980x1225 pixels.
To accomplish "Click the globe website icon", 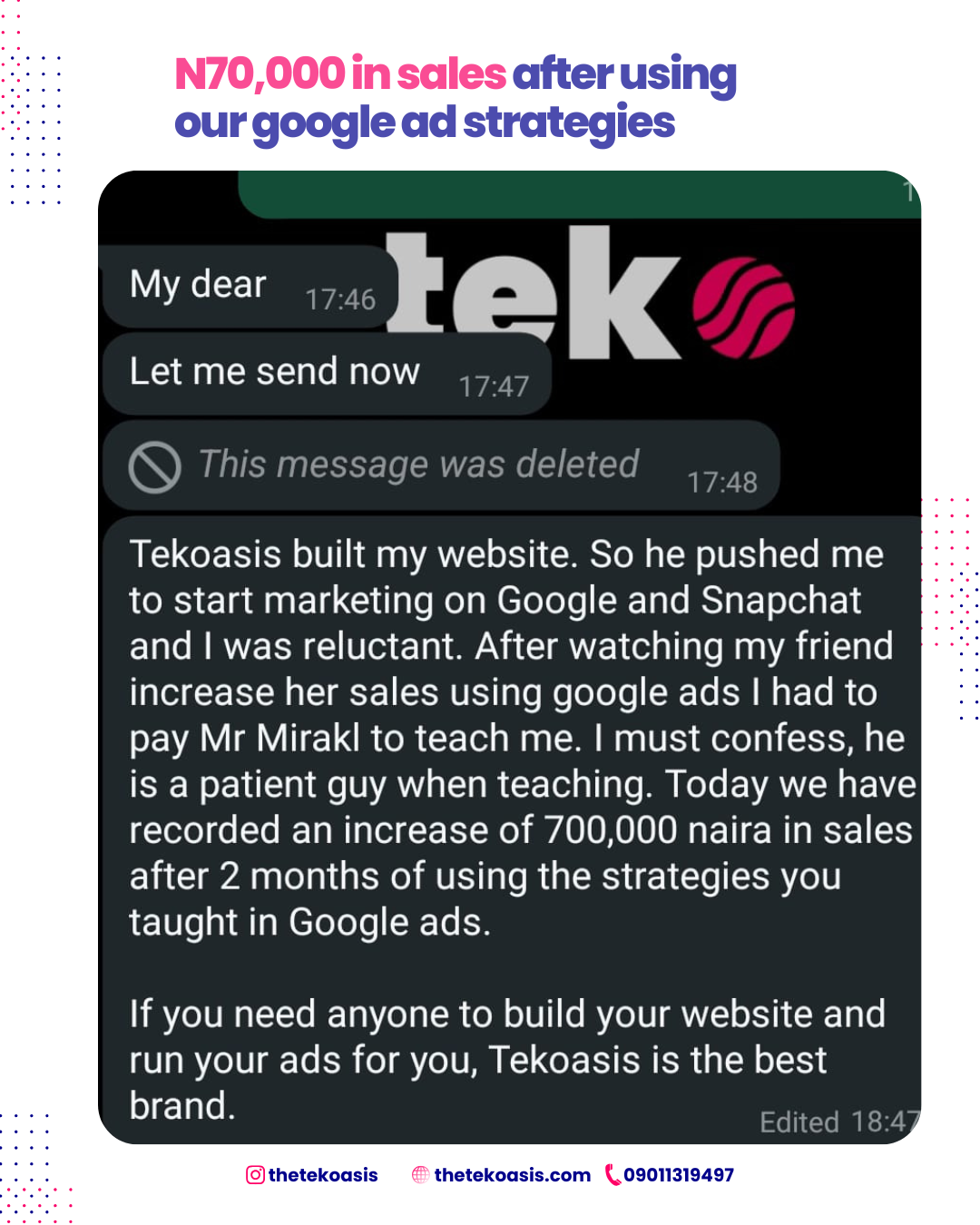I will pos(420,1175).
